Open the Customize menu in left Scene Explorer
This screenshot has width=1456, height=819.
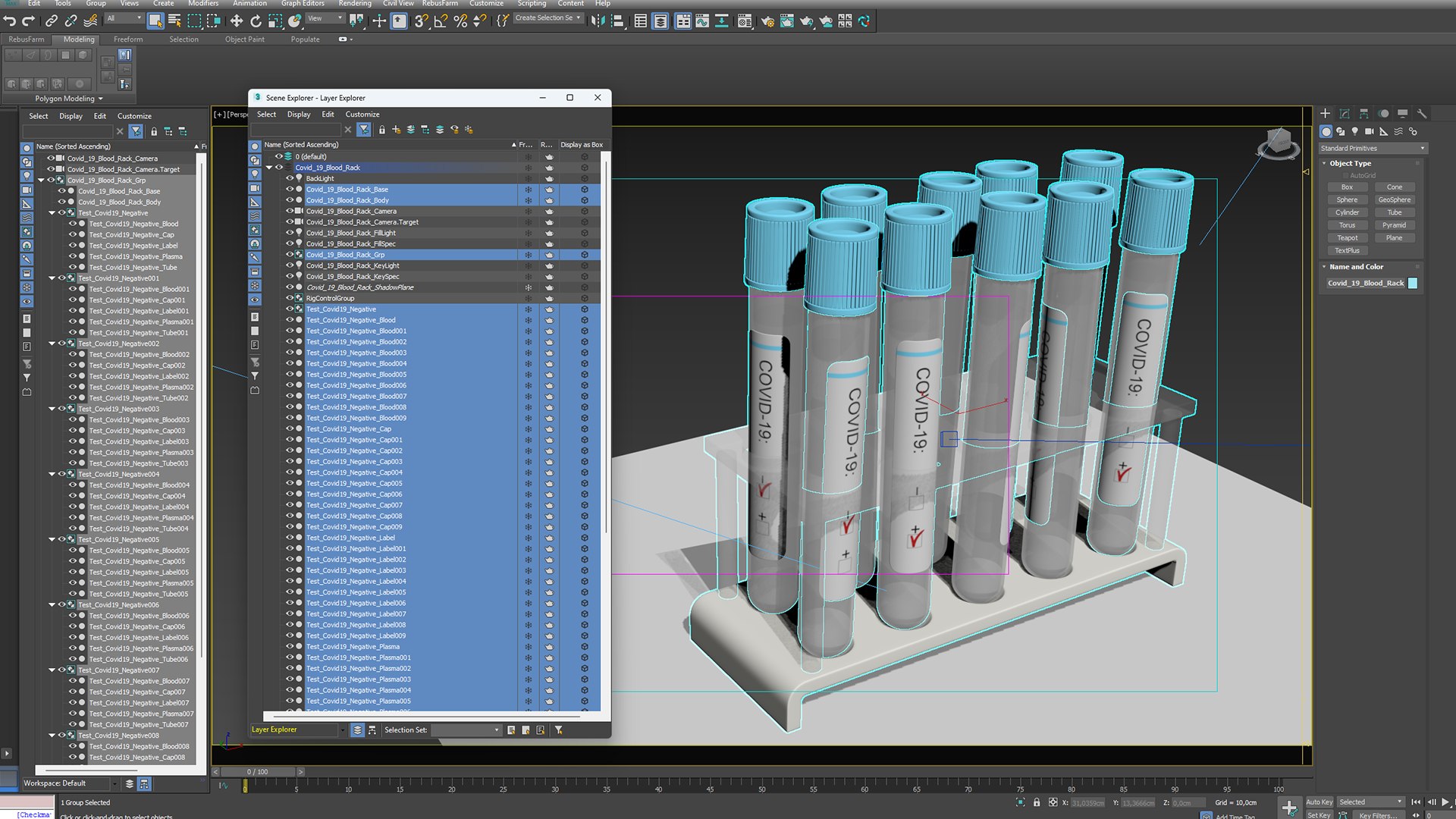[x=134, y=116]
